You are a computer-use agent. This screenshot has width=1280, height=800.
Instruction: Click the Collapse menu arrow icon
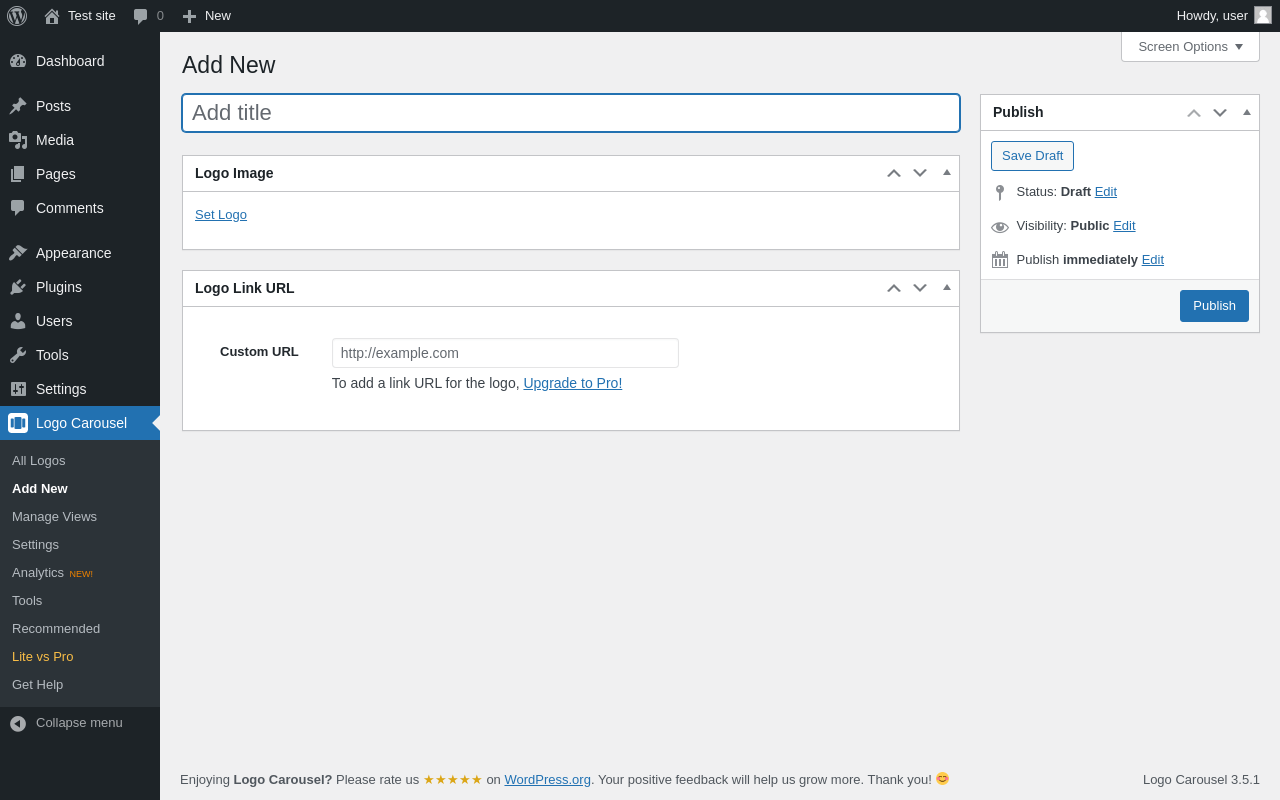coord(18,723)
